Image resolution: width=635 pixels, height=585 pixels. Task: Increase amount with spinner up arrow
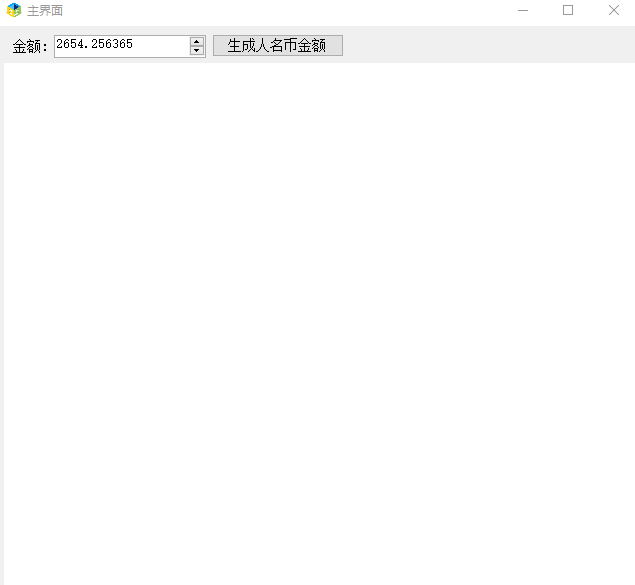197,41
